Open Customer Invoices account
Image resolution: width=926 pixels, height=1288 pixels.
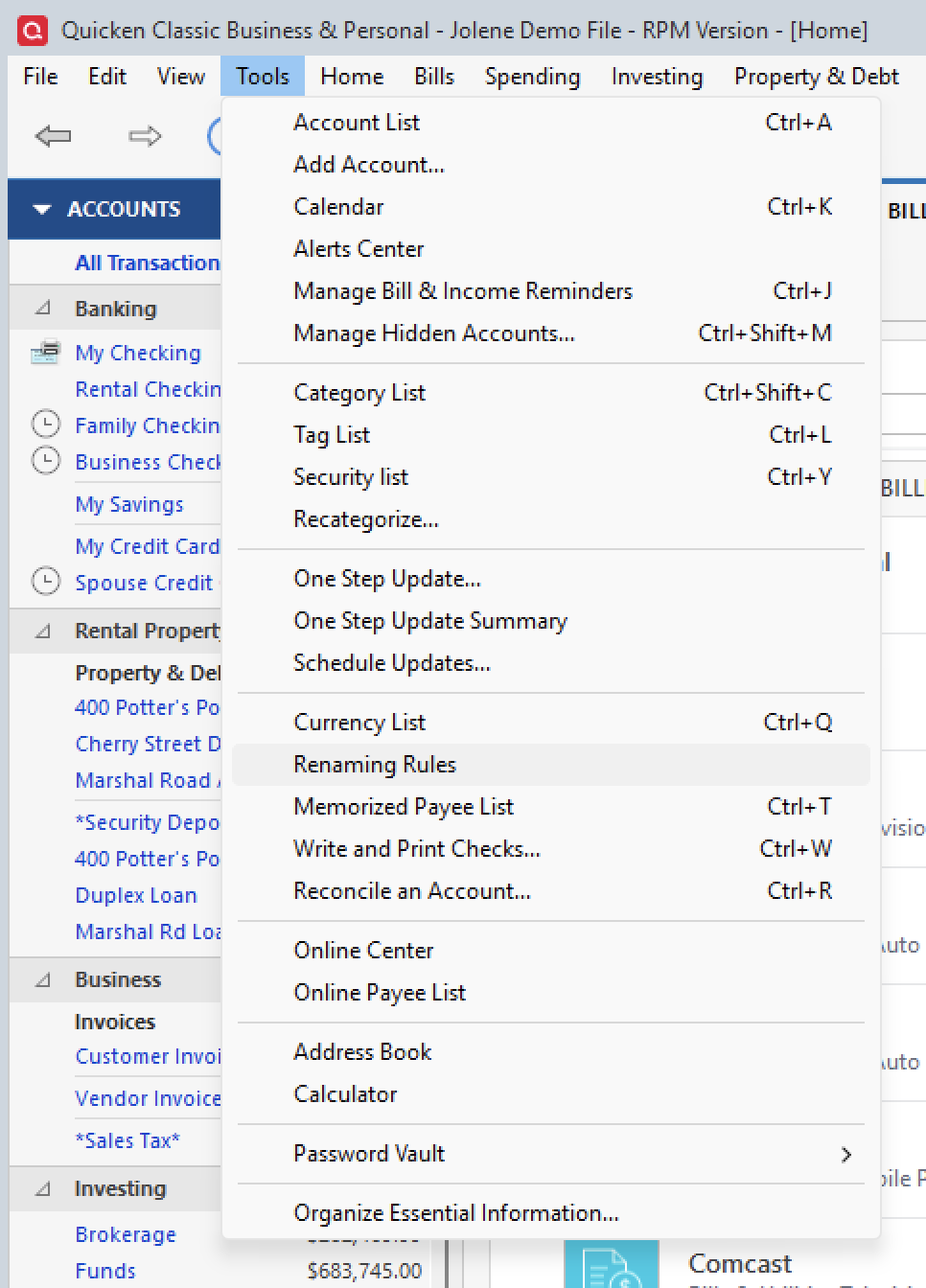click(x=148, y=1056)
